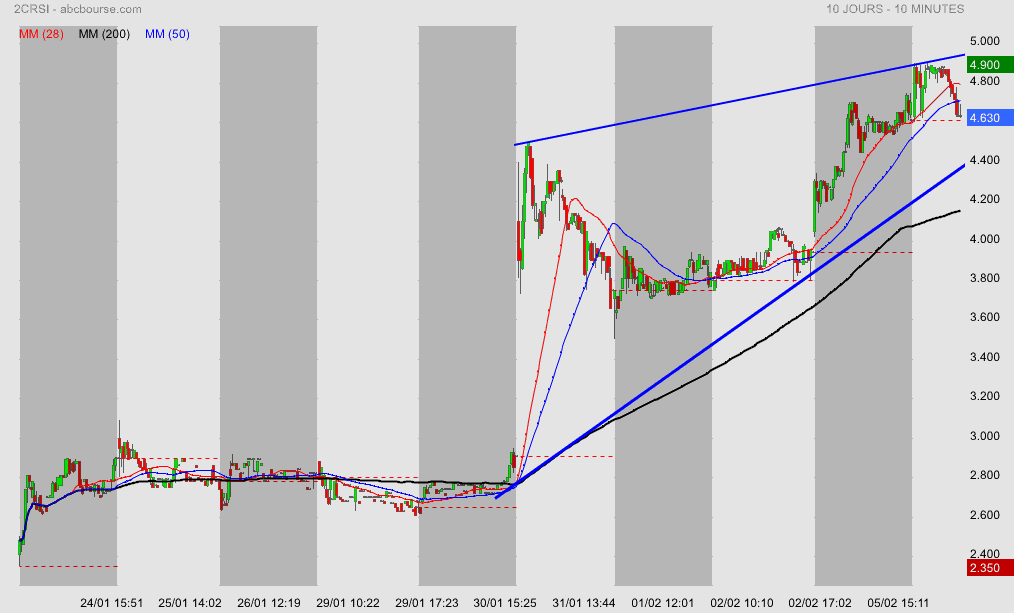Click the 3.000 price axis label

tap(985, 436)
